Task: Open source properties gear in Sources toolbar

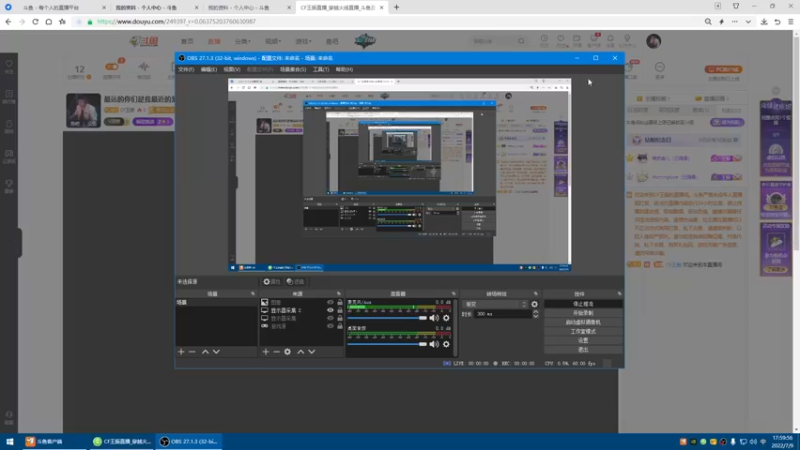Action: click(x=288, y=352)
